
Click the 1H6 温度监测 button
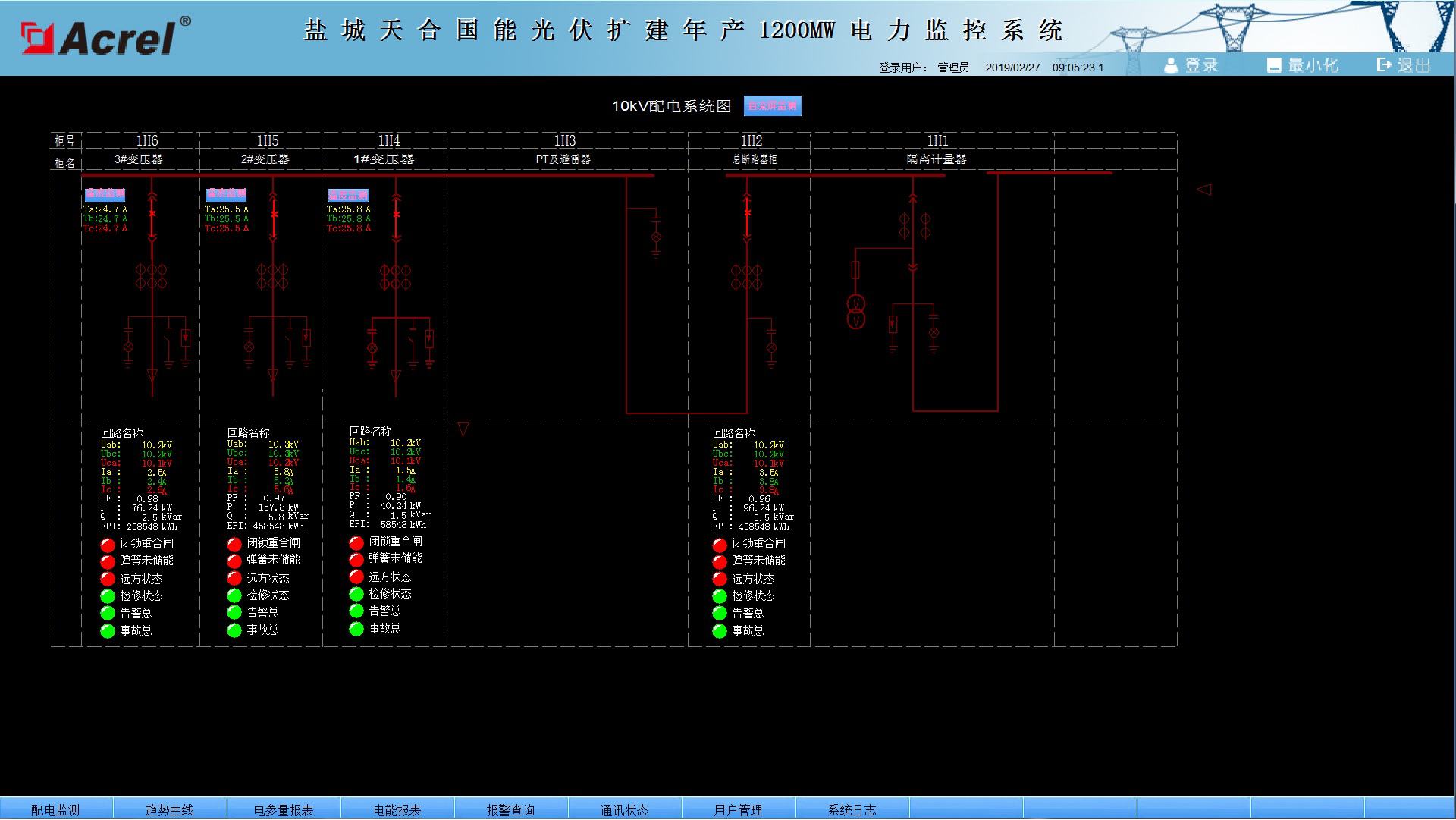coord(105,193)
